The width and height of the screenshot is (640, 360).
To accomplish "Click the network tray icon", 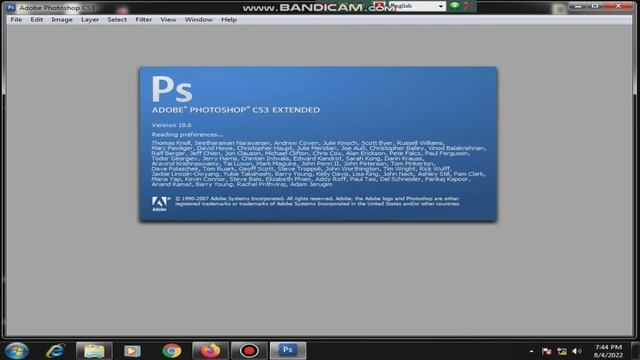I will (562, 351).
